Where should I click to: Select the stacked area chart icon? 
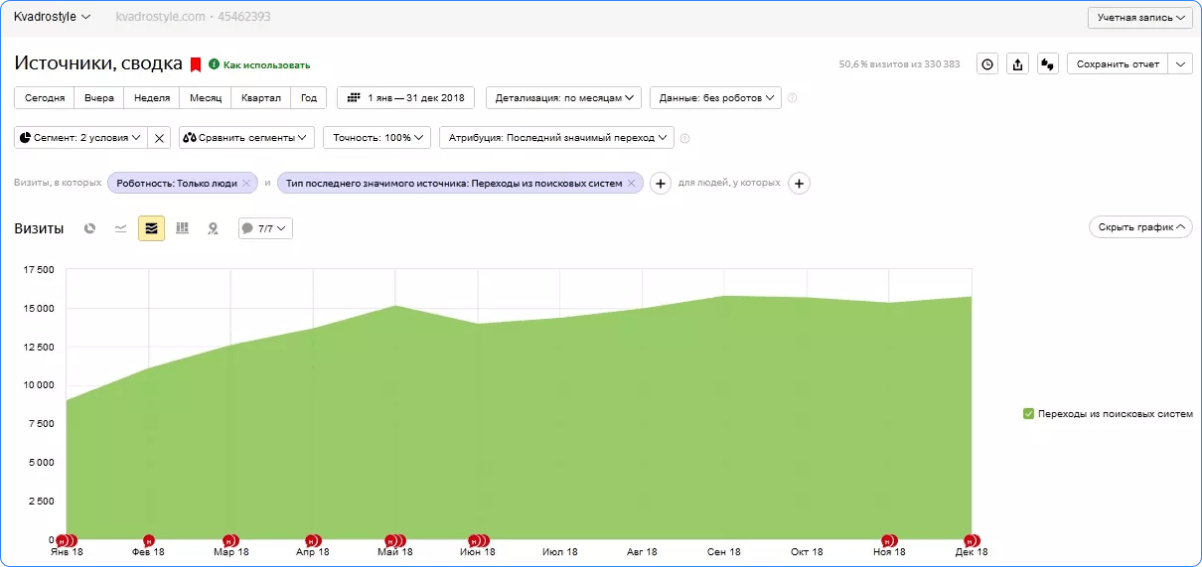click(x=151, y=229)
